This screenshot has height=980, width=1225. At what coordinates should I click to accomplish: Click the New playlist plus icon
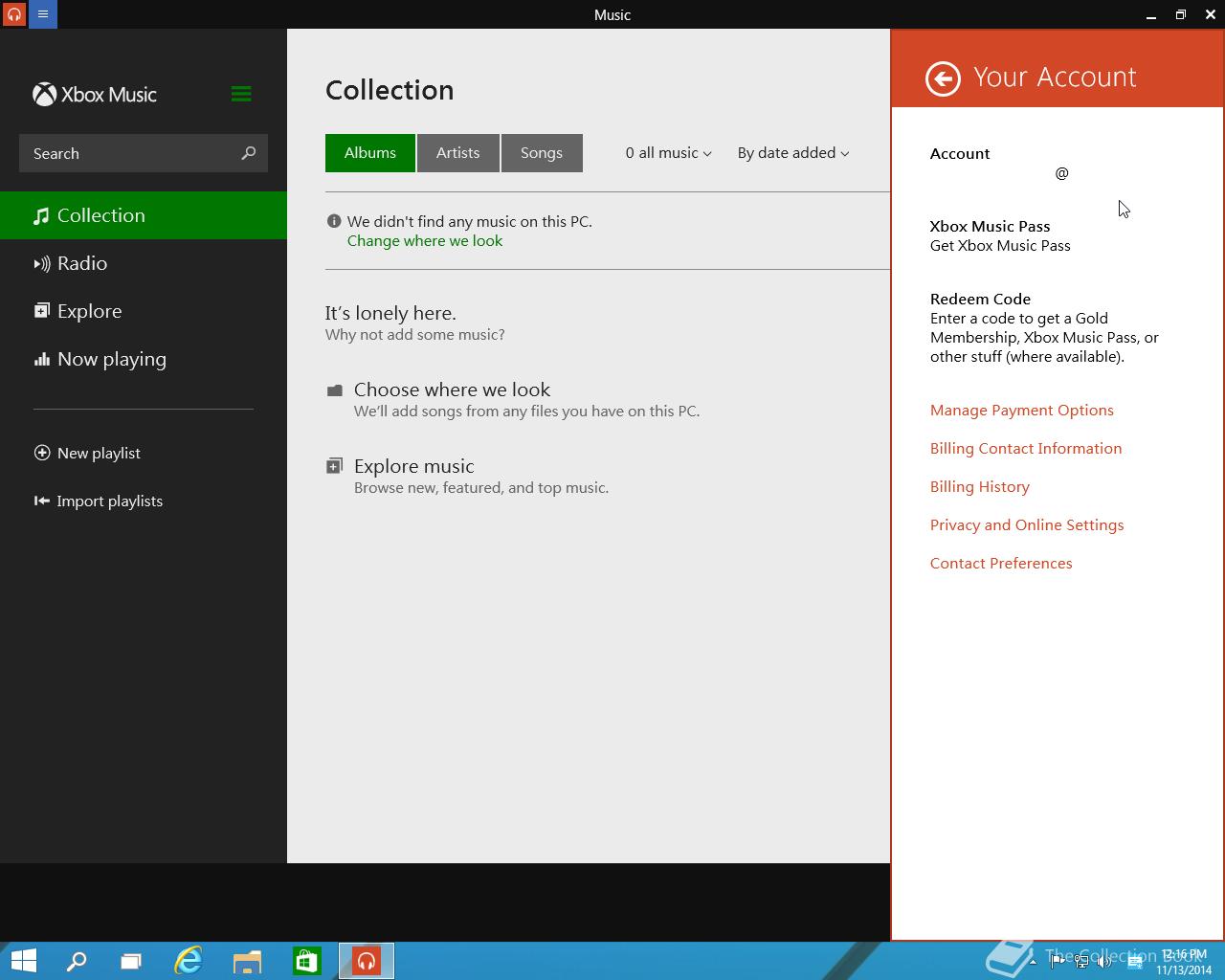42,453
